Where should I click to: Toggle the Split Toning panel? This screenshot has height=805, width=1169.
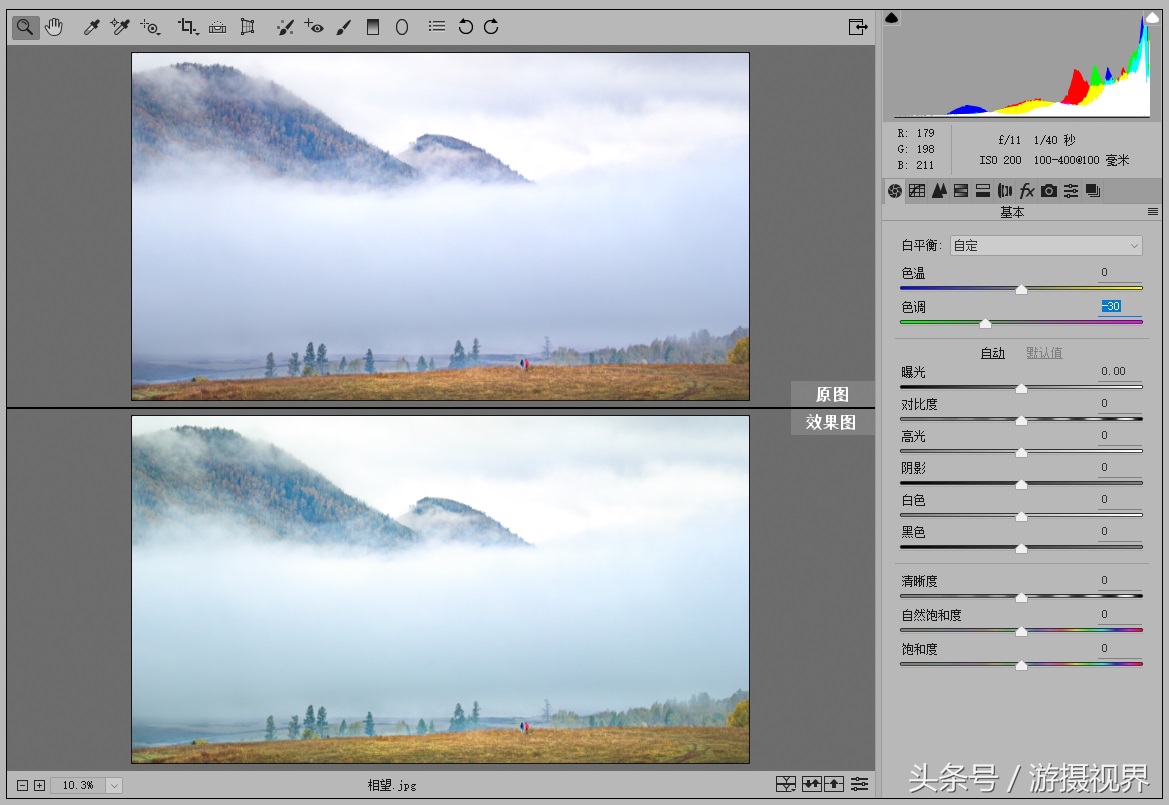[x=986, y=190]
